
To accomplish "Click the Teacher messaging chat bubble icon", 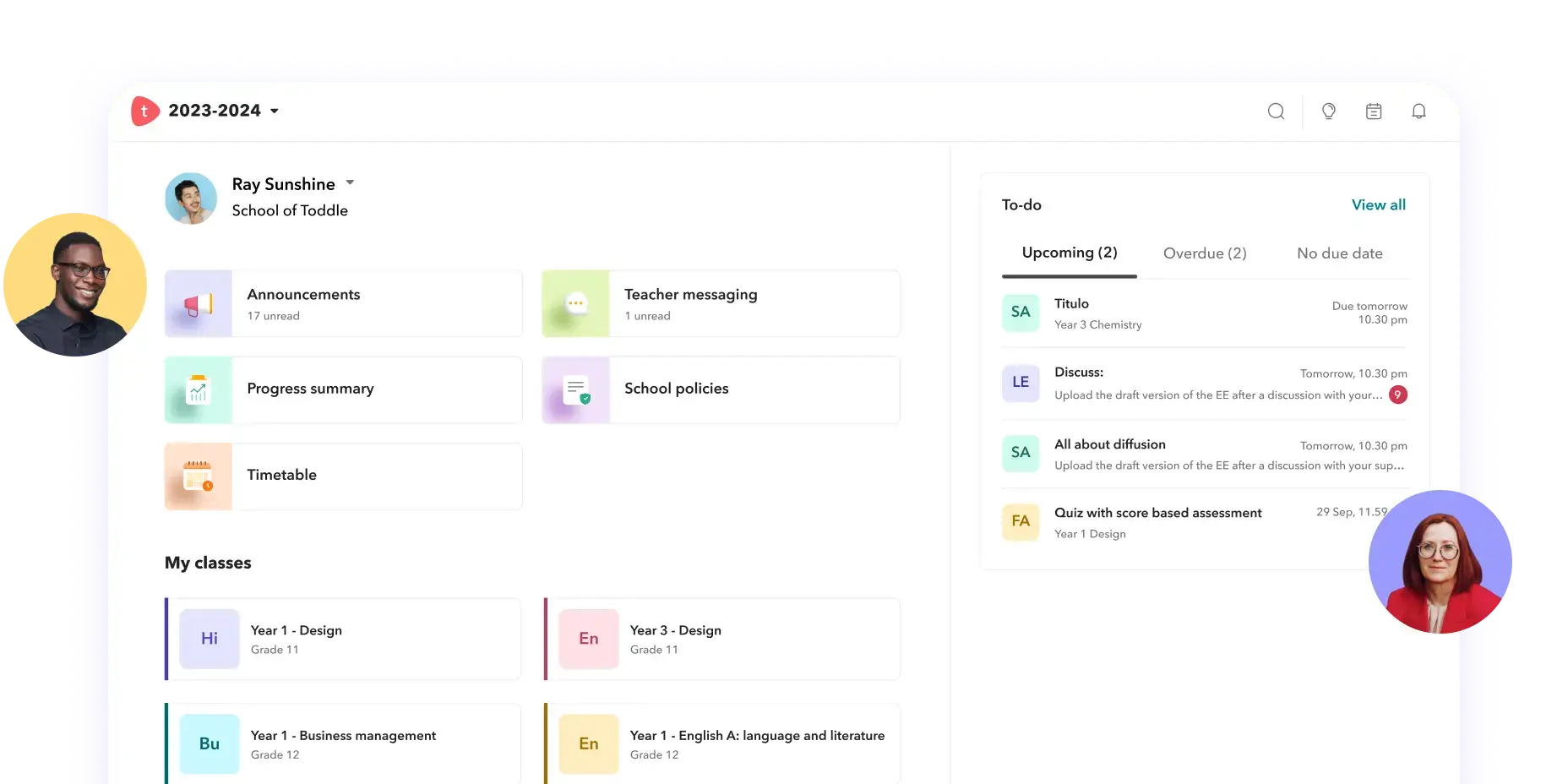I will [575, 304].
